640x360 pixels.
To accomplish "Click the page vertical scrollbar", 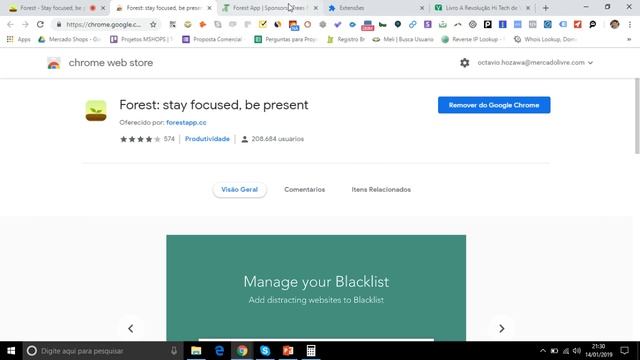I will (637, 116).
